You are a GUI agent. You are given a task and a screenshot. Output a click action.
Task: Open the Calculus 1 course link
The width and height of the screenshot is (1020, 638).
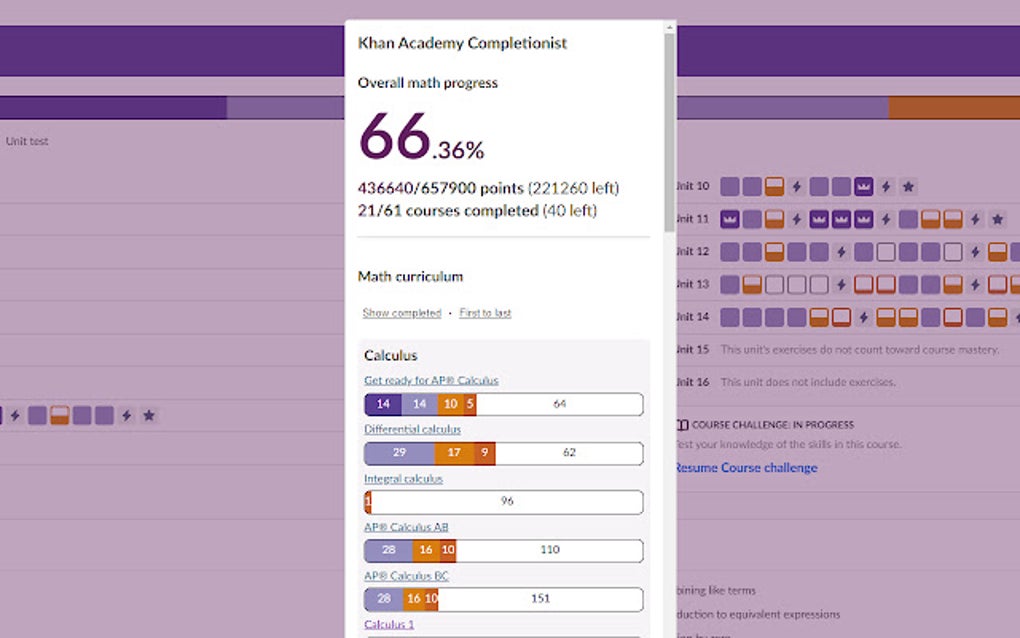click(387, 623)
